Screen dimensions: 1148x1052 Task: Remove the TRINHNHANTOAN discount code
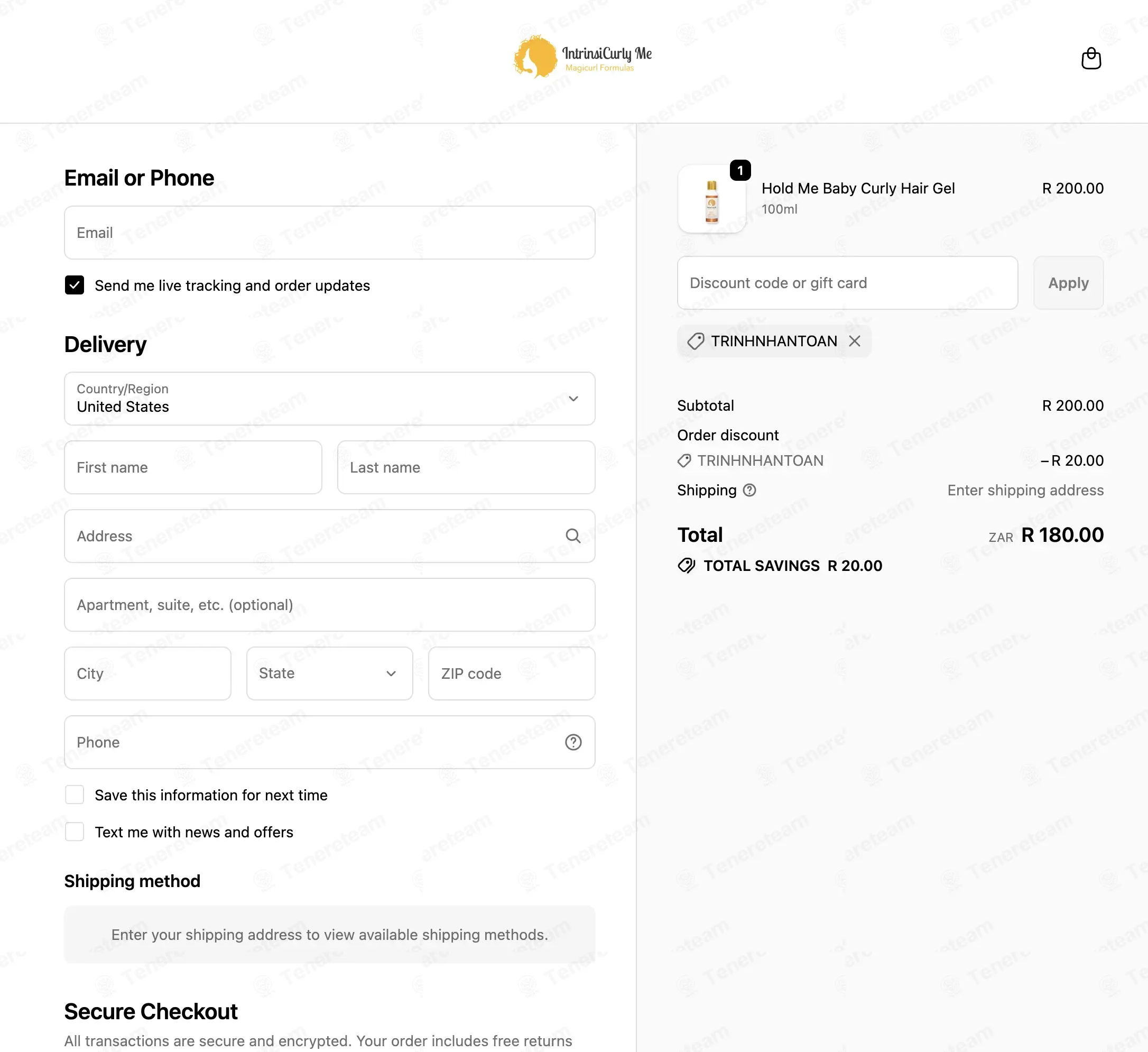click(x=854, y=340)
